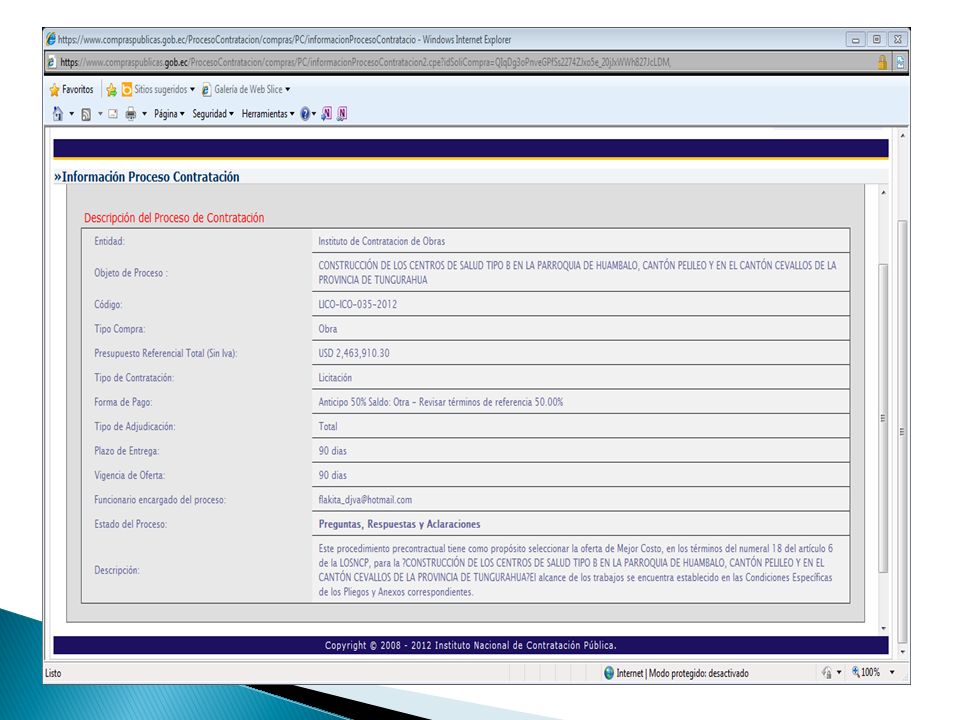Viewport: 960px width, 720px height.
Task: Click the Objeto de Proceso description text
Action: pos(577,272)
